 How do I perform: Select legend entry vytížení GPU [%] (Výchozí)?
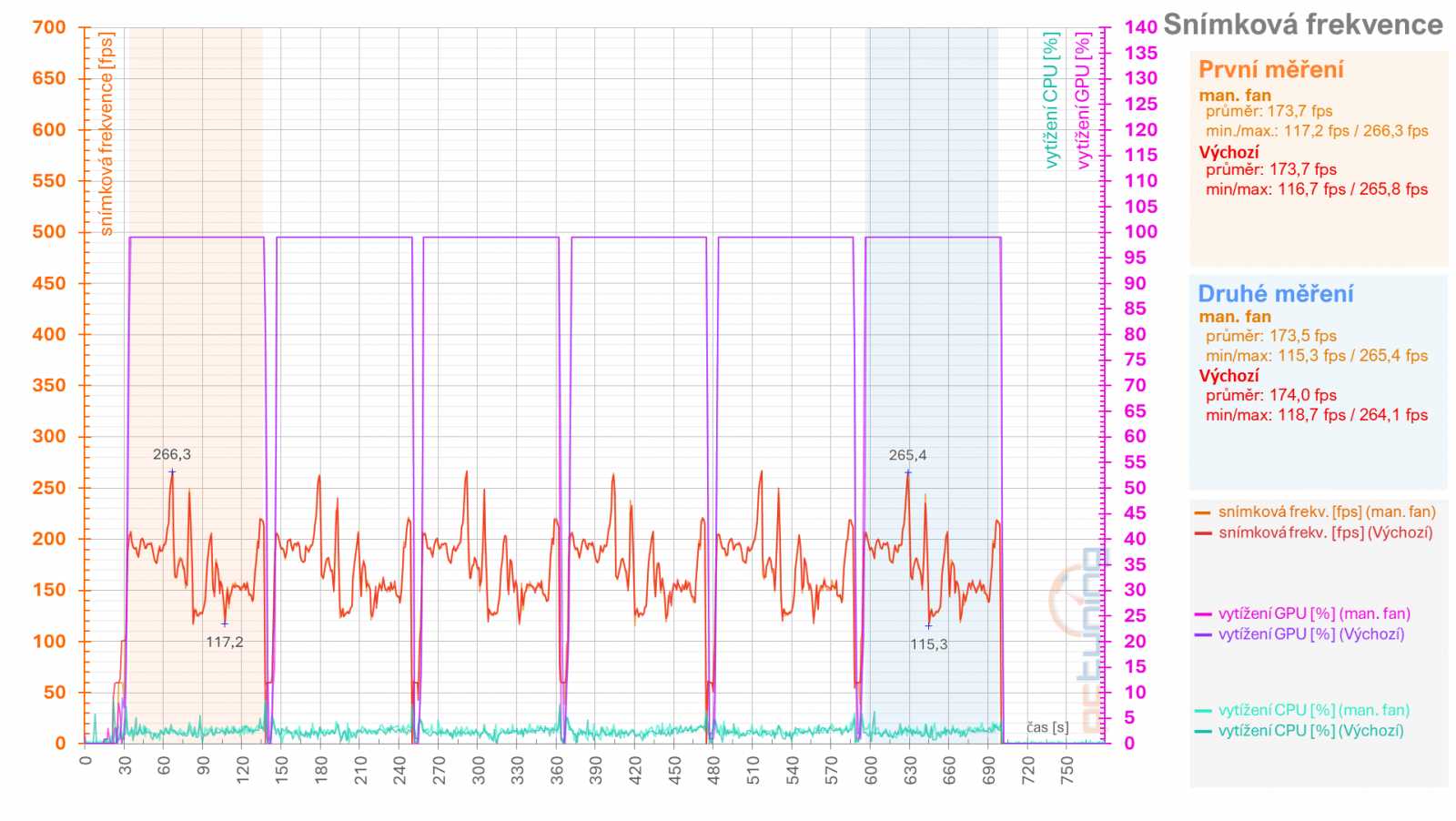click(1311, 633)
